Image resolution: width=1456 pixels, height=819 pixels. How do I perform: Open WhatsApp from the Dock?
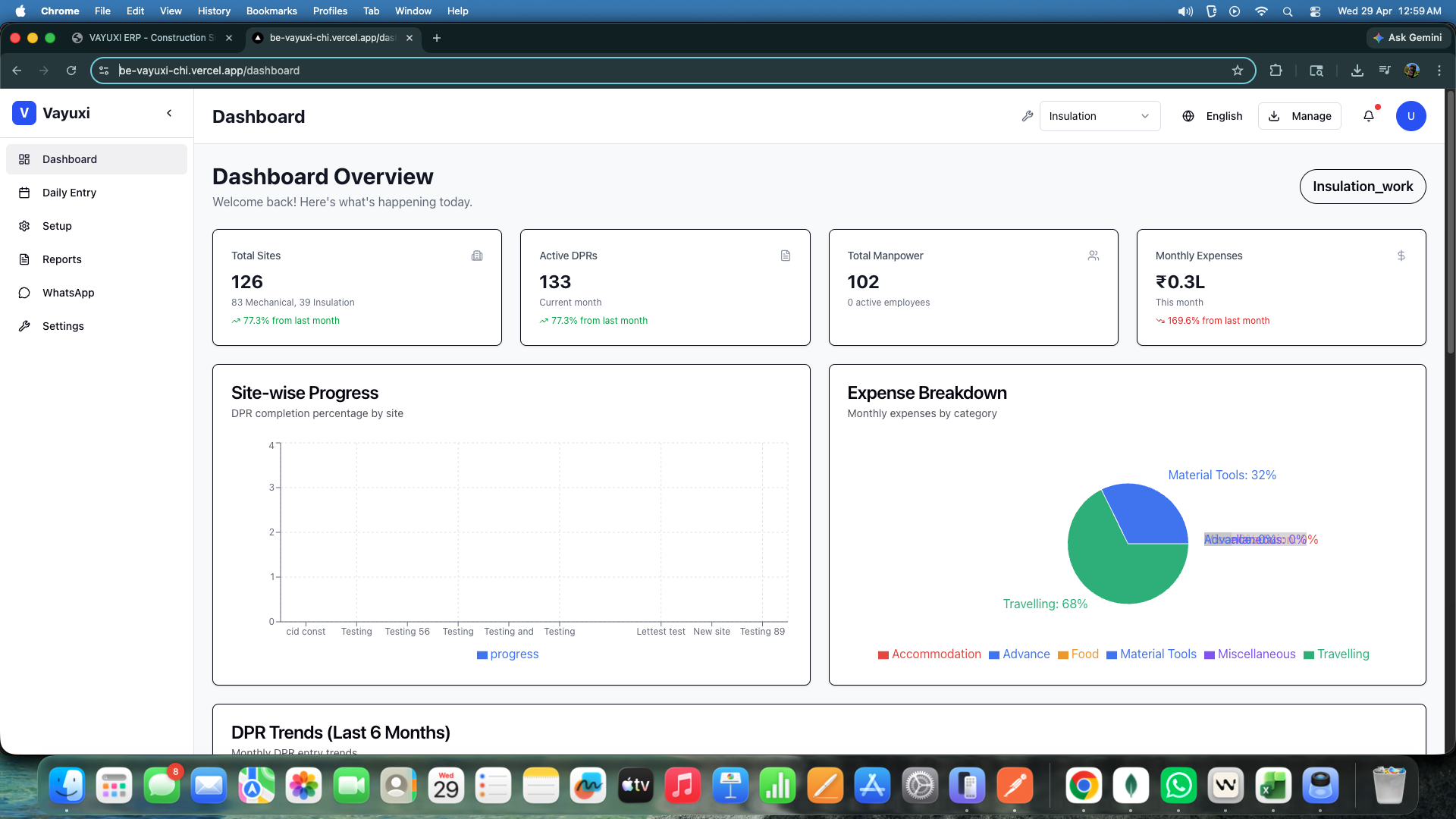[x=1178, y=786]
